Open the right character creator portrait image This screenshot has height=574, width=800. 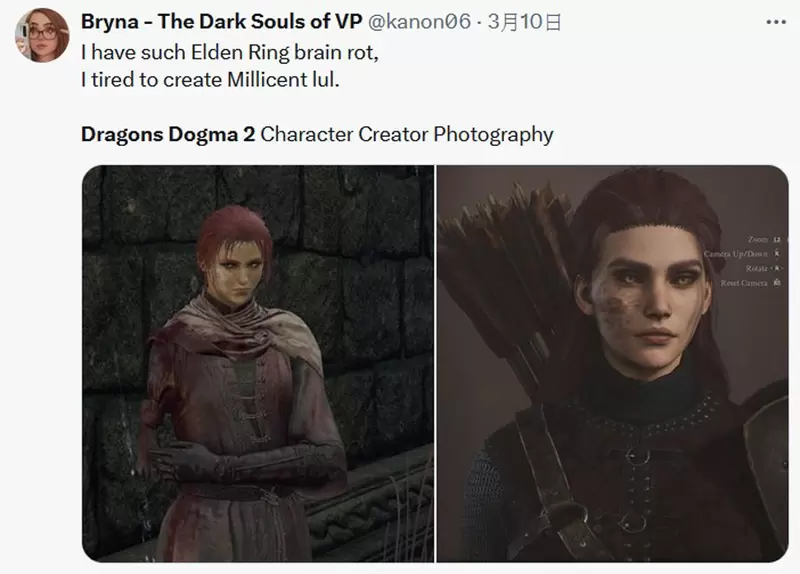point(613,363)
